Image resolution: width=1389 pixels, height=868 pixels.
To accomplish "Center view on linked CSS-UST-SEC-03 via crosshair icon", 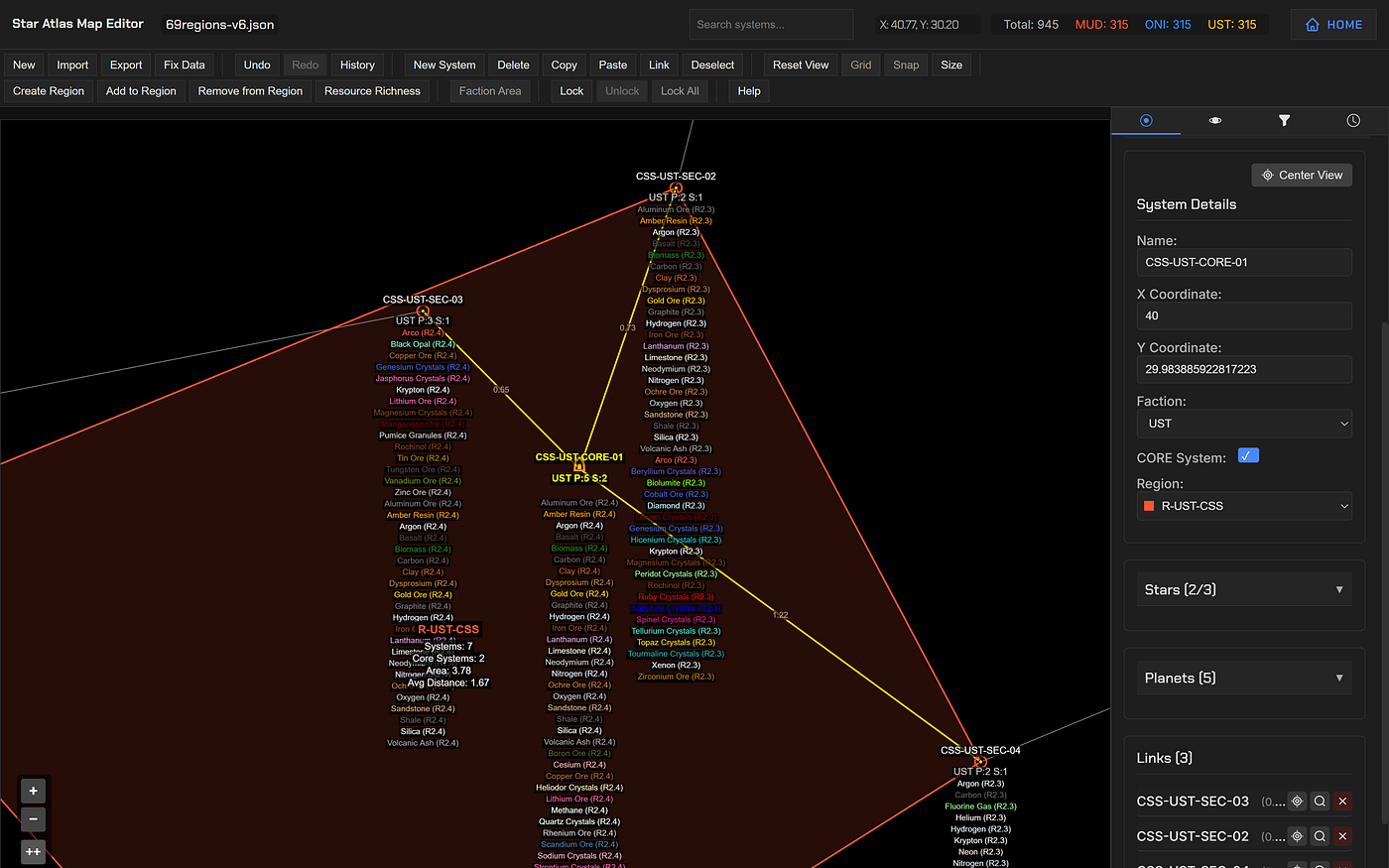I will coord(1297,801).
